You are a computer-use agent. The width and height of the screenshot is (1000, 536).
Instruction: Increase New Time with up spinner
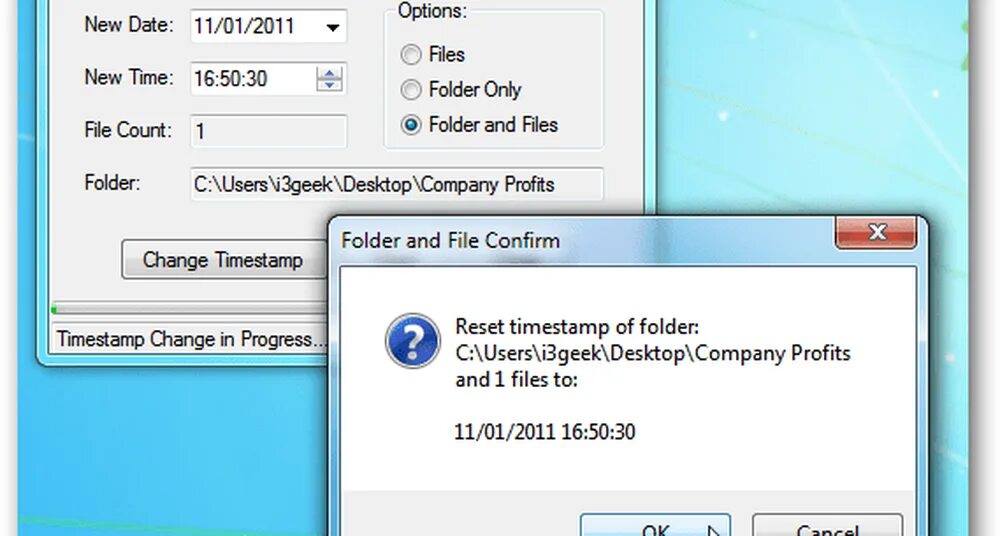click(330, 72)
